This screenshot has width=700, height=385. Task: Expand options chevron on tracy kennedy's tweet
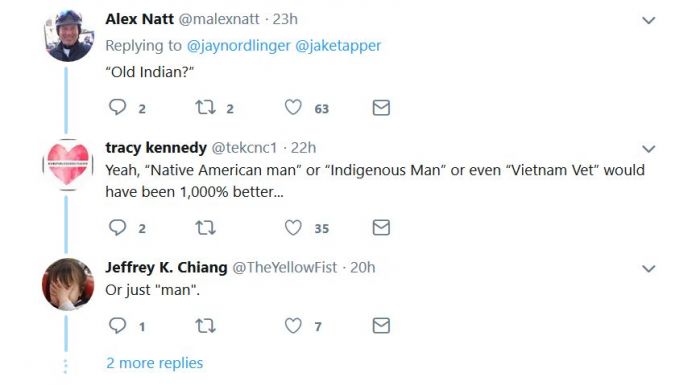(x=648, y=149)
